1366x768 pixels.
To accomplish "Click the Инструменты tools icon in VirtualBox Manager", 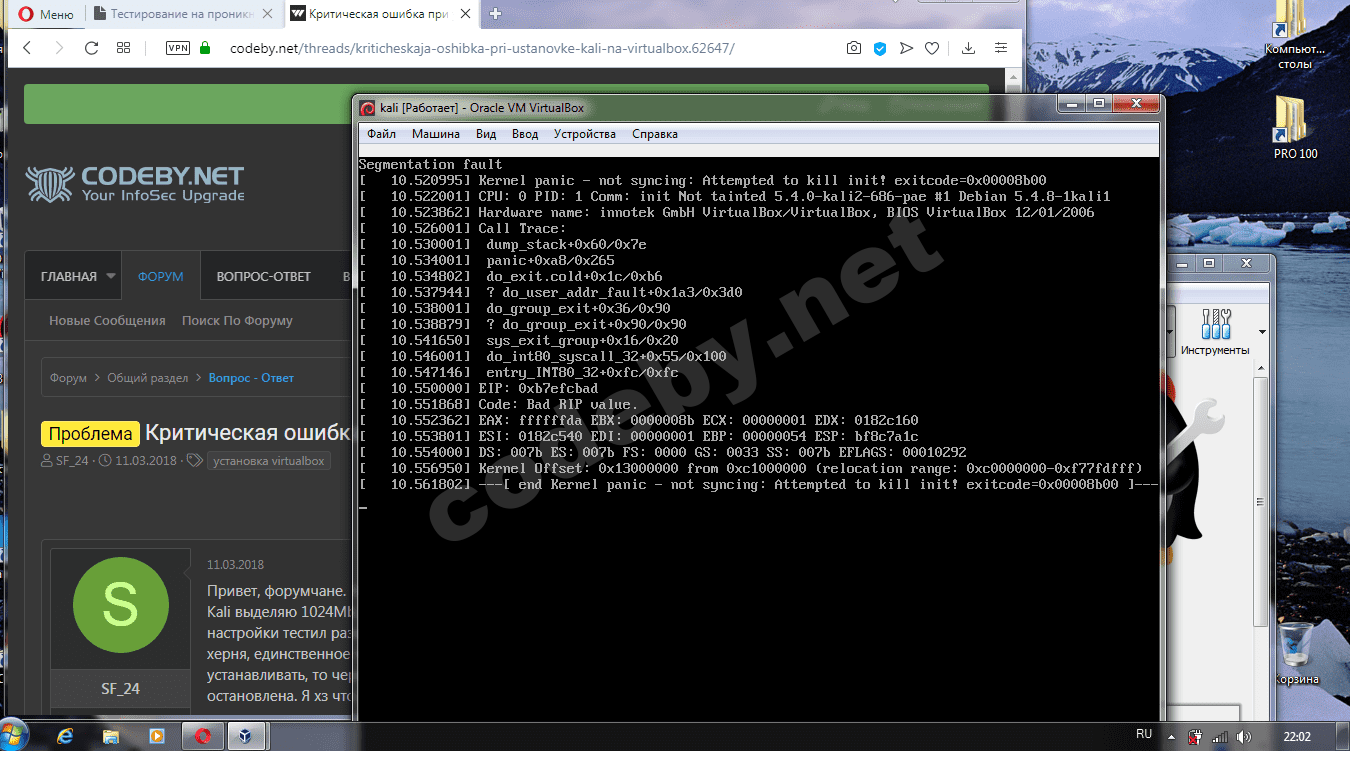I will coord(1215,332).
